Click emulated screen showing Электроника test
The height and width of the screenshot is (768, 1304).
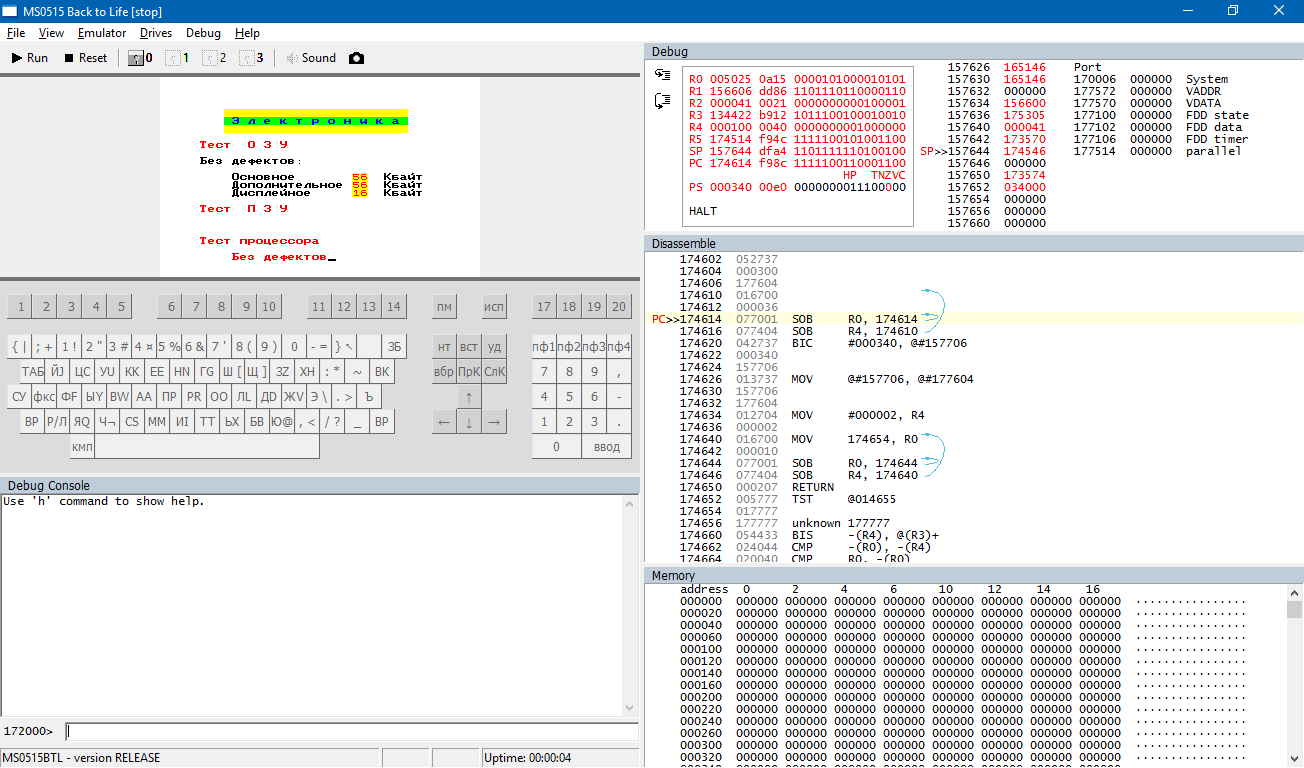[x=320, y=177]
